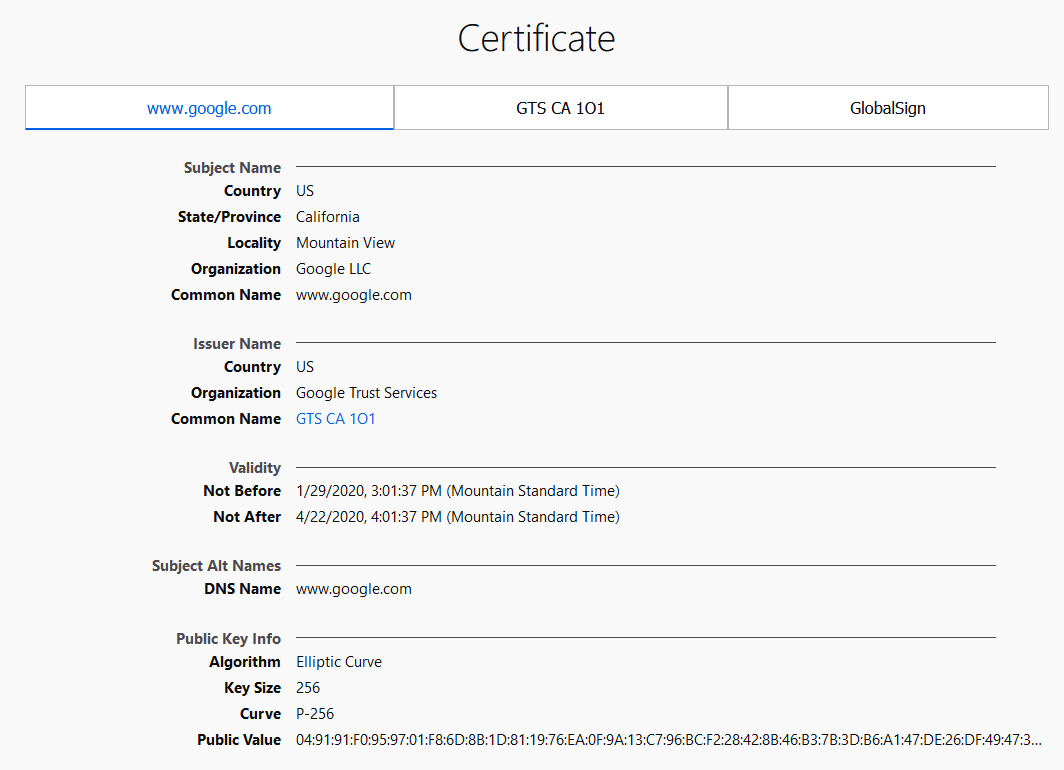
Task: Click the Key Size value 256
Action: pyautogui.click(x=308, y=688)
